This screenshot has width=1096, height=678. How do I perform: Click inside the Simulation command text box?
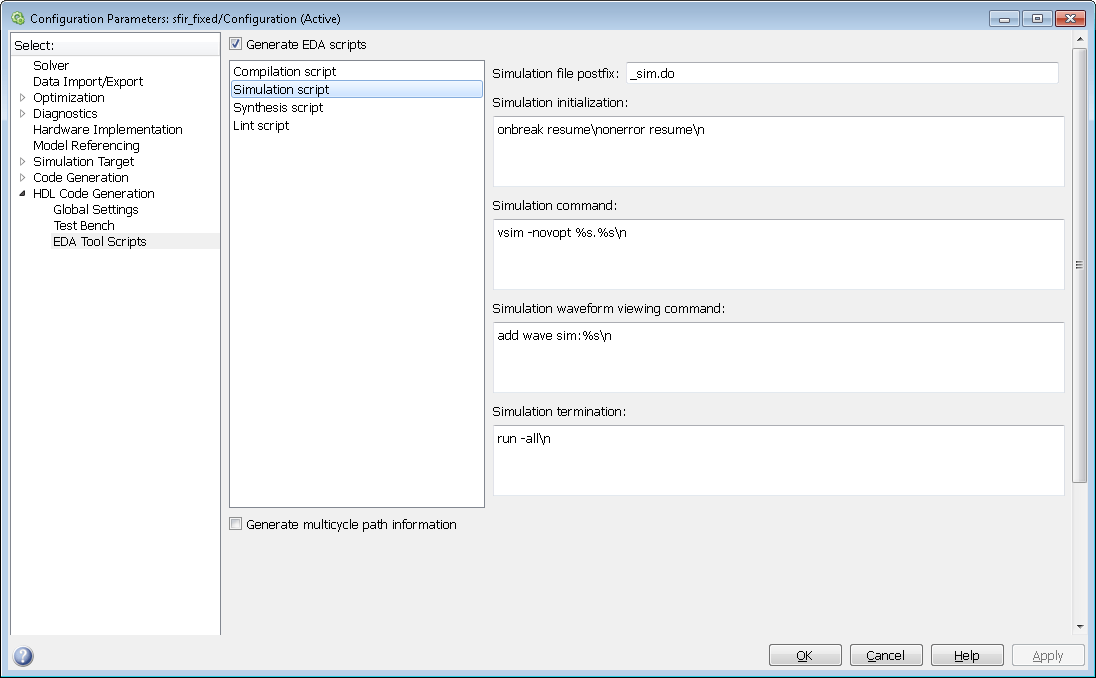click(x=778, y=254)
